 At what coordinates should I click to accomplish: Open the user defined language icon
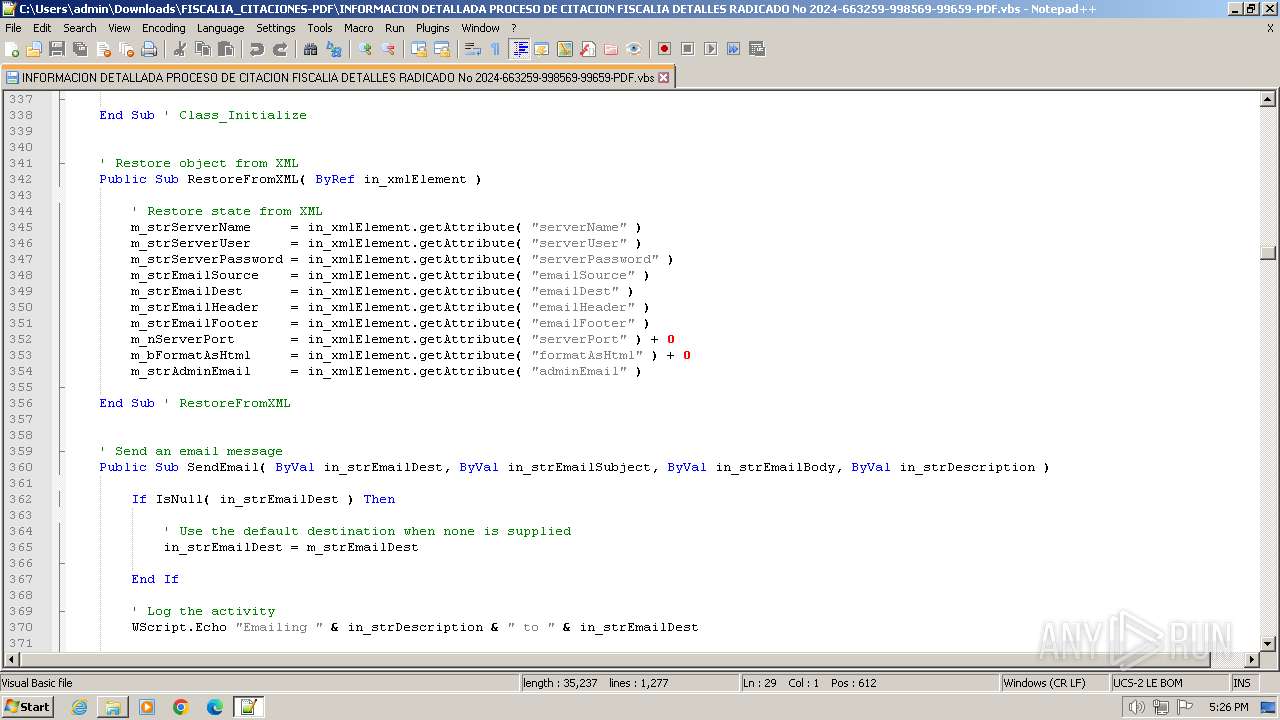click(x=542, y=49)
